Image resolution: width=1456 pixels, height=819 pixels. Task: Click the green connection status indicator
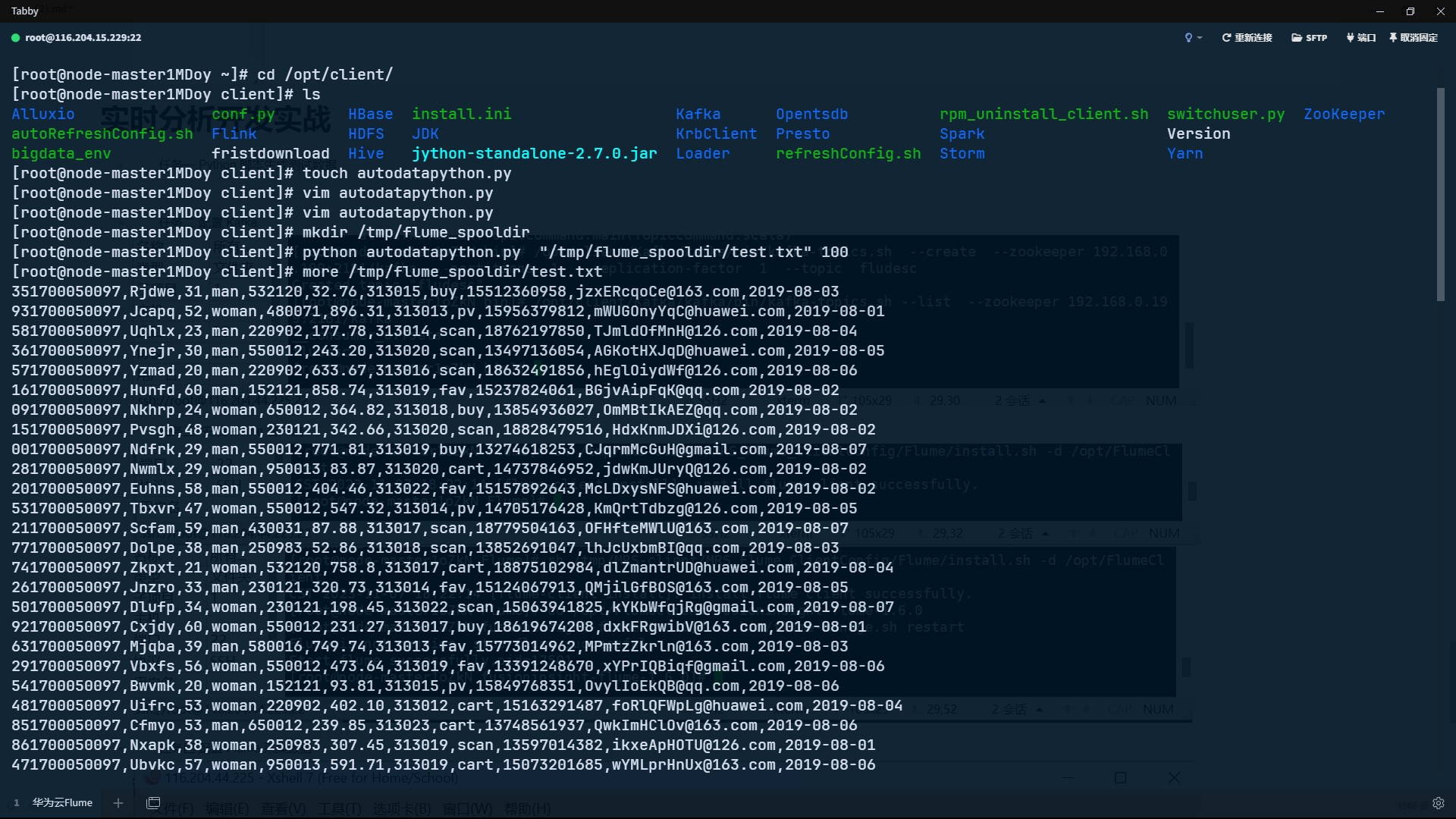tap(15, 37)
